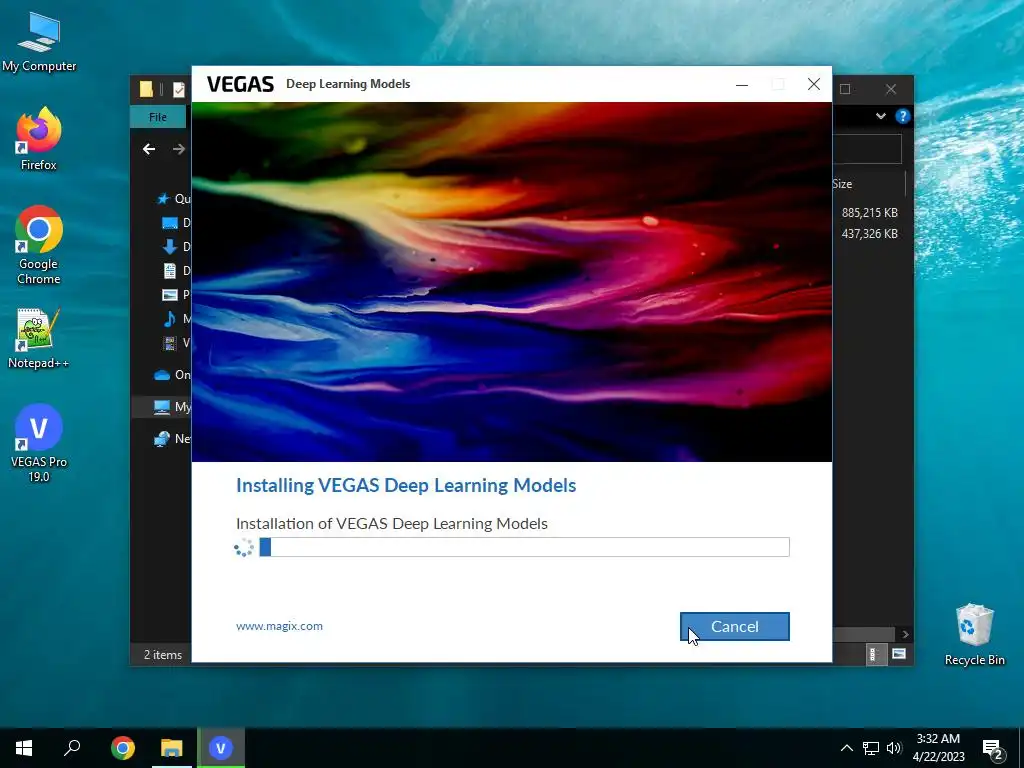Open taskbar search

72,748
